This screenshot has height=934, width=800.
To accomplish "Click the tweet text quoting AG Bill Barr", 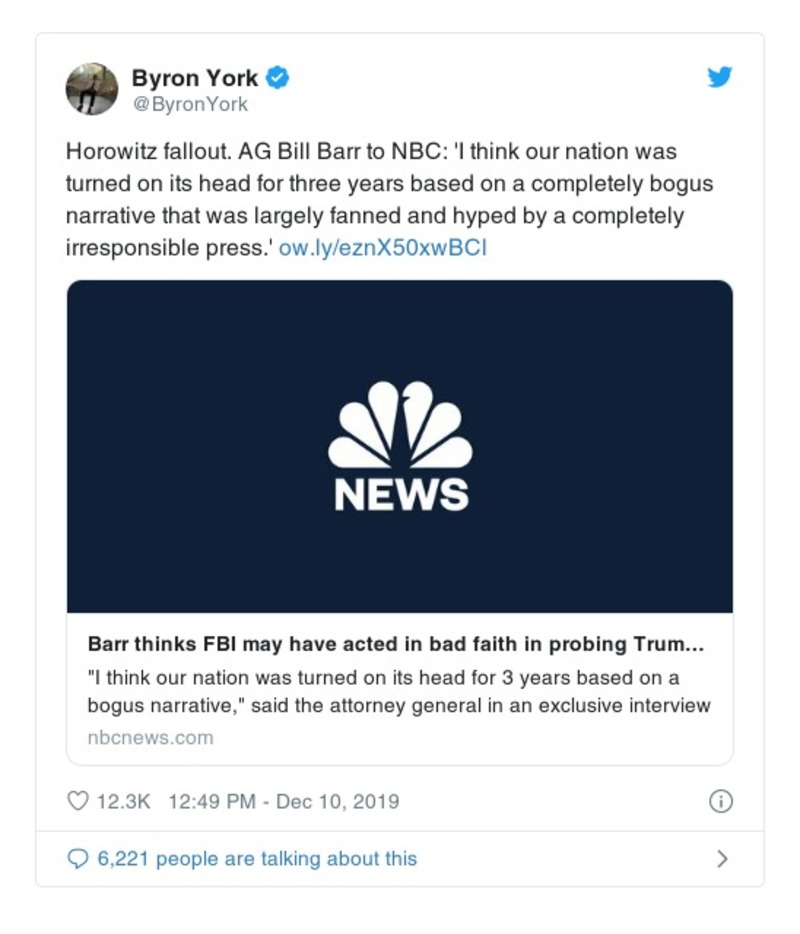I will tap(375, 200).
